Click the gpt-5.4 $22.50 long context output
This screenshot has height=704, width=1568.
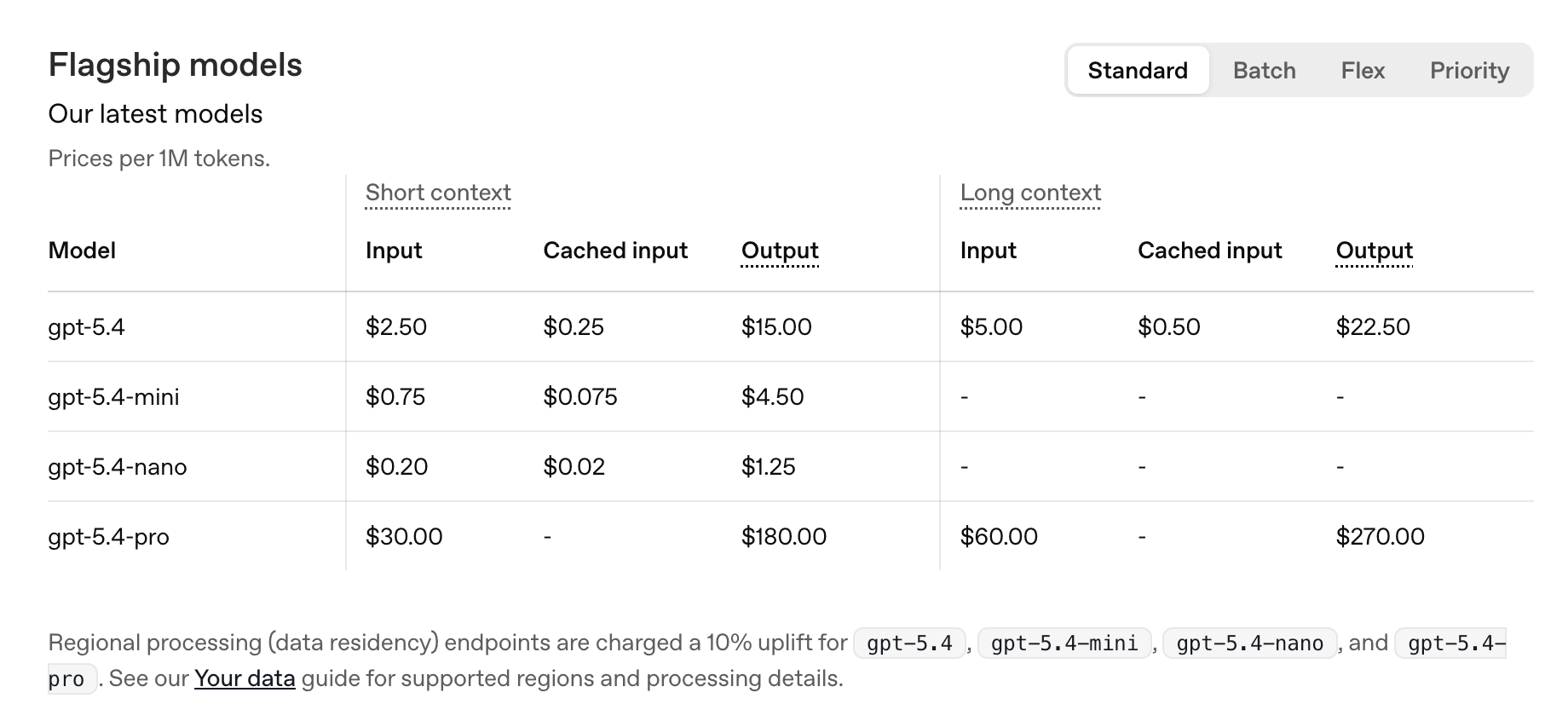pyautogui.click(x=1373, y=327)
